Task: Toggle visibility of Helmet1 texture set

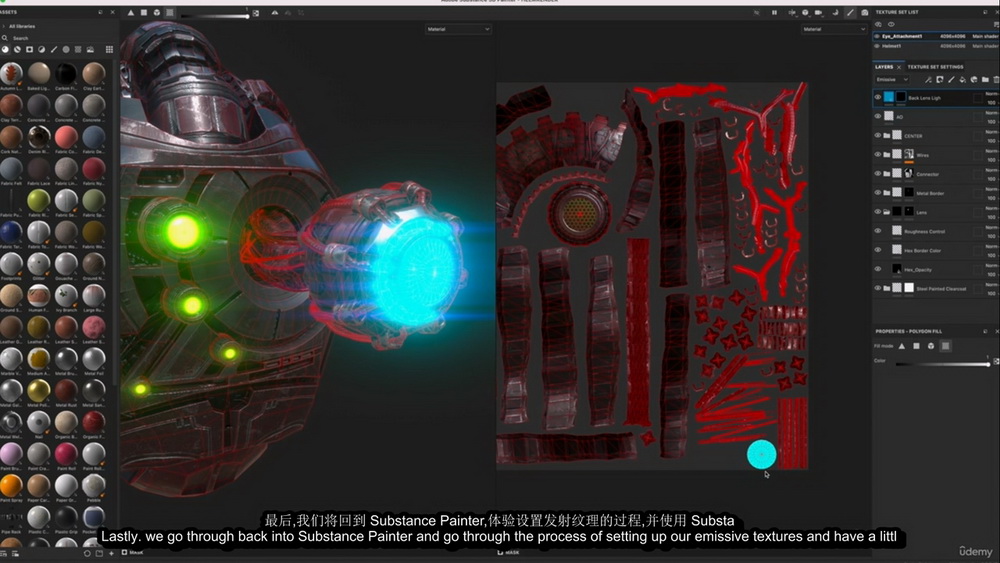Action: (877, 46)
